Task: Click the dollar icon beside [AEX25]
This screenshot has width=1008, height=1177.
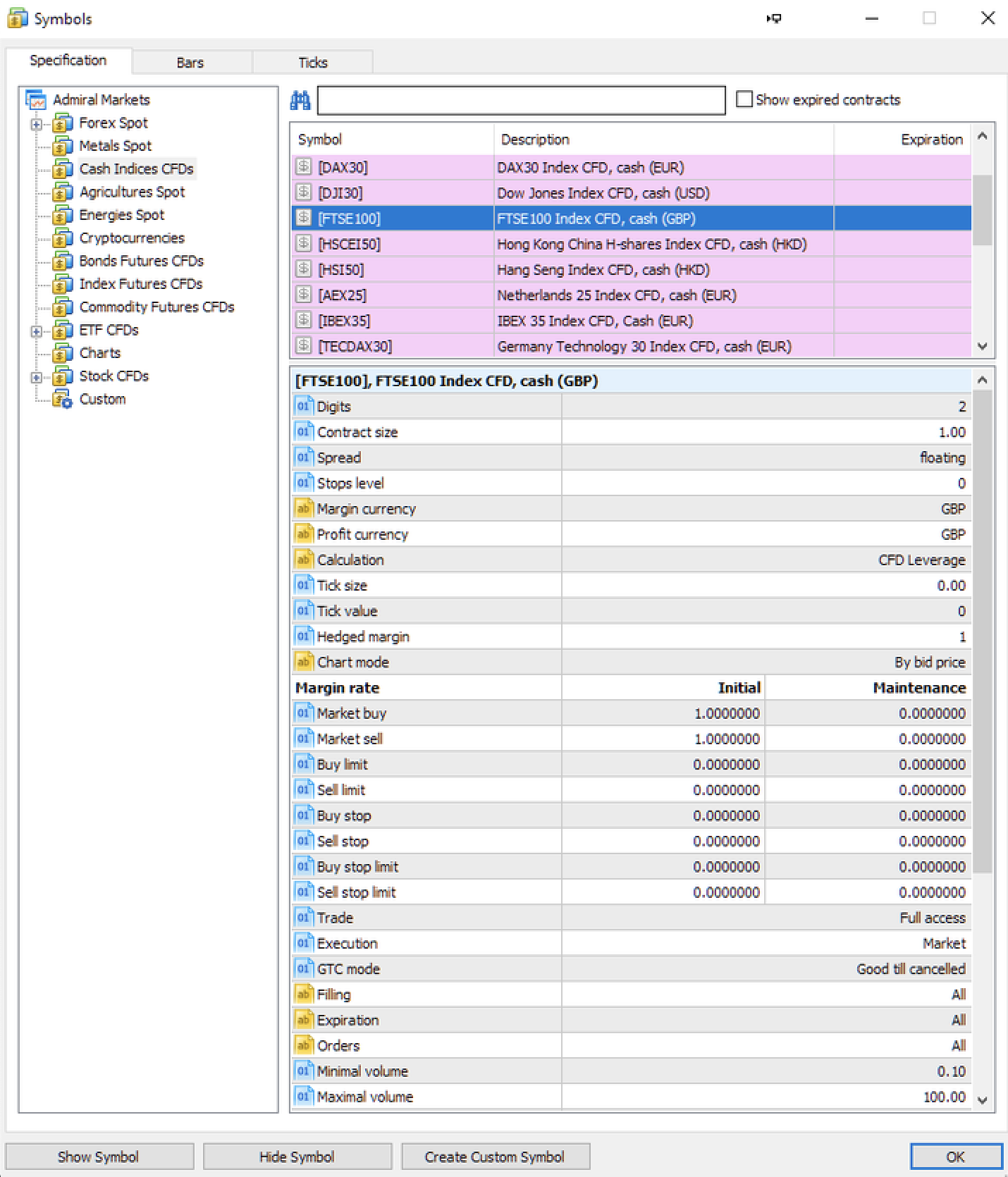Action: pyautogui.click(x=304, y=294)
